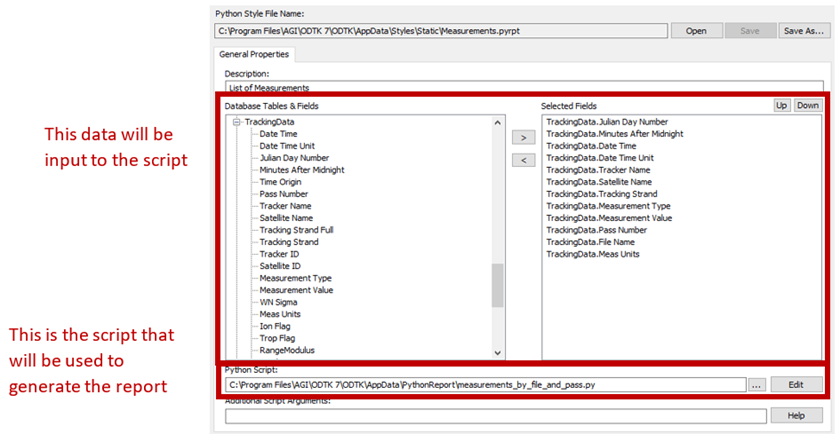The height and width of the screenshot is (434, 840).
Task: Select TrackingData.Julian Day Number in Selected Fields
Action: [x=607, y=122]
